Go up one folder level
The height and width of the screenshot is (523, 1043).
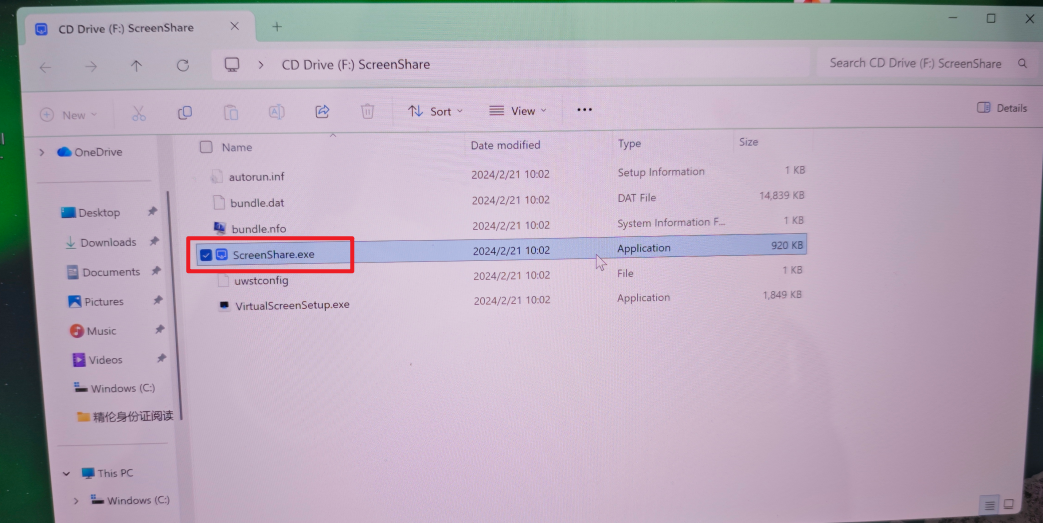pos(136,66)
